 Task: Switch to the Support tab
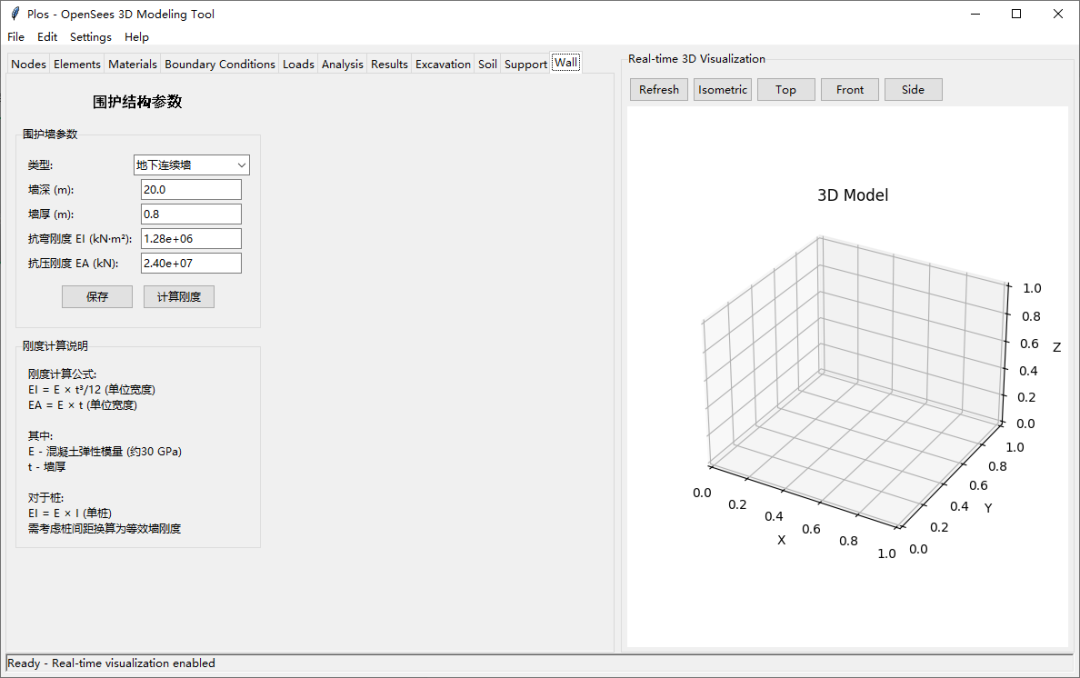coord(526,64)
